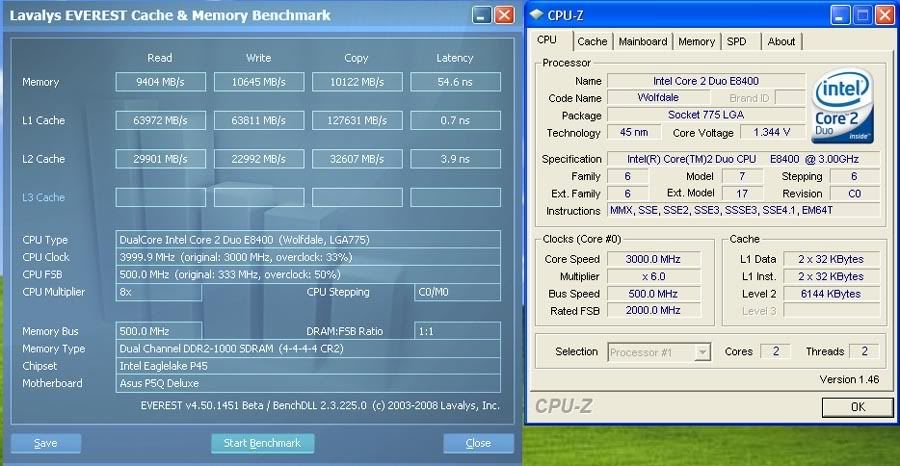The width and height of the screenshot is (900, 466).
Task: Click the Ext. Model 17 field
Action: click(742, 193)
